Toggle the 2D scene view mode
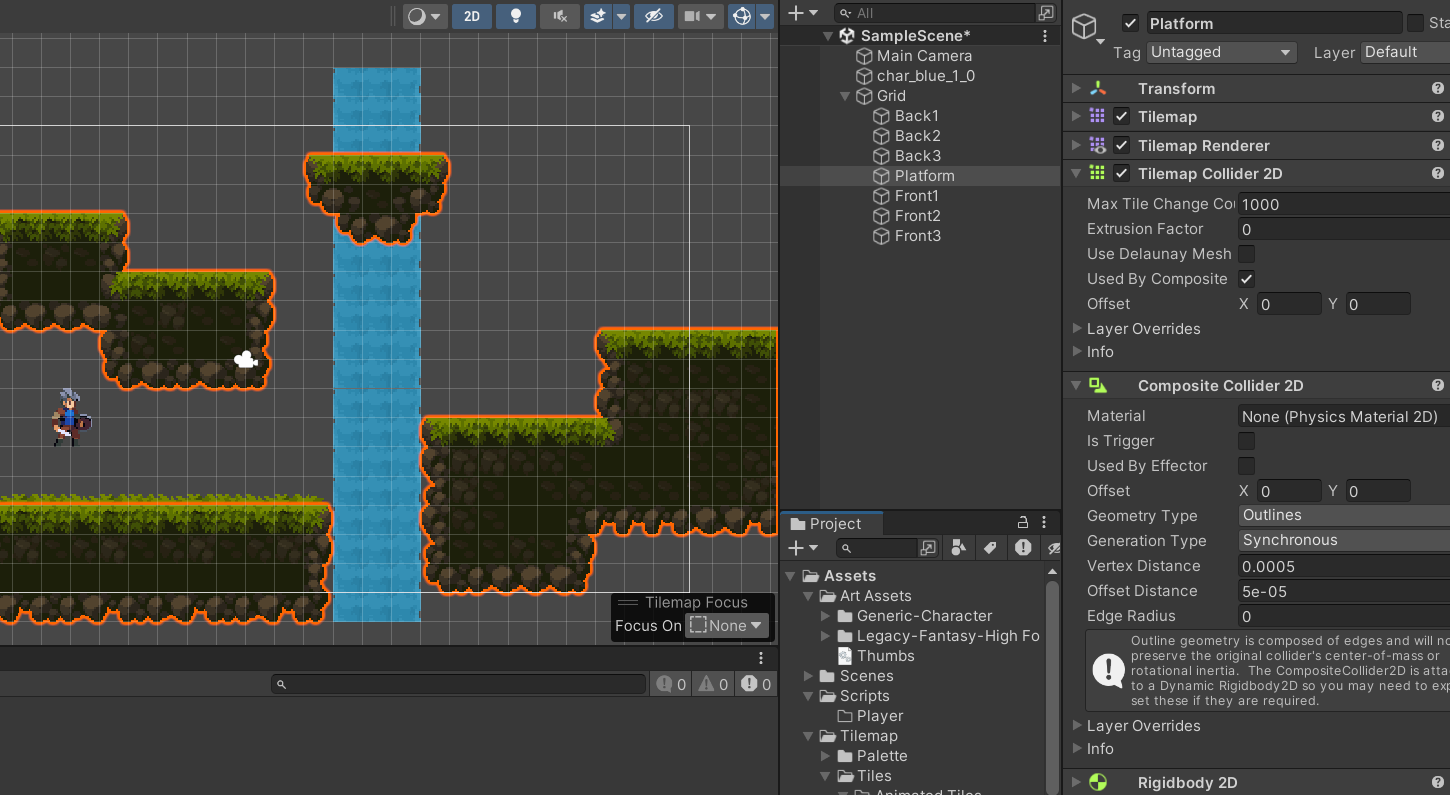This screenshot has width=1450, height=795. [472, 16]
